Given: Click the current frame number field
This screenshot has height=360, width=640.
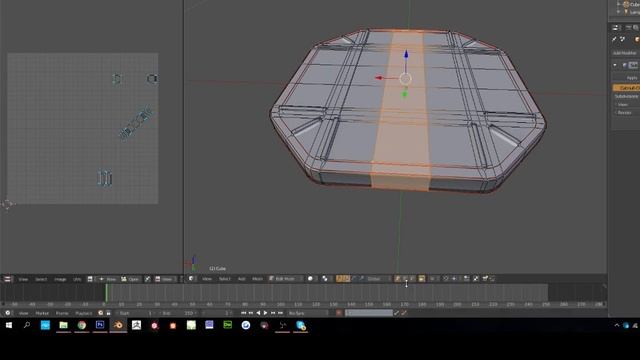Looking at the screenshot, I should (x=218, y=313).
